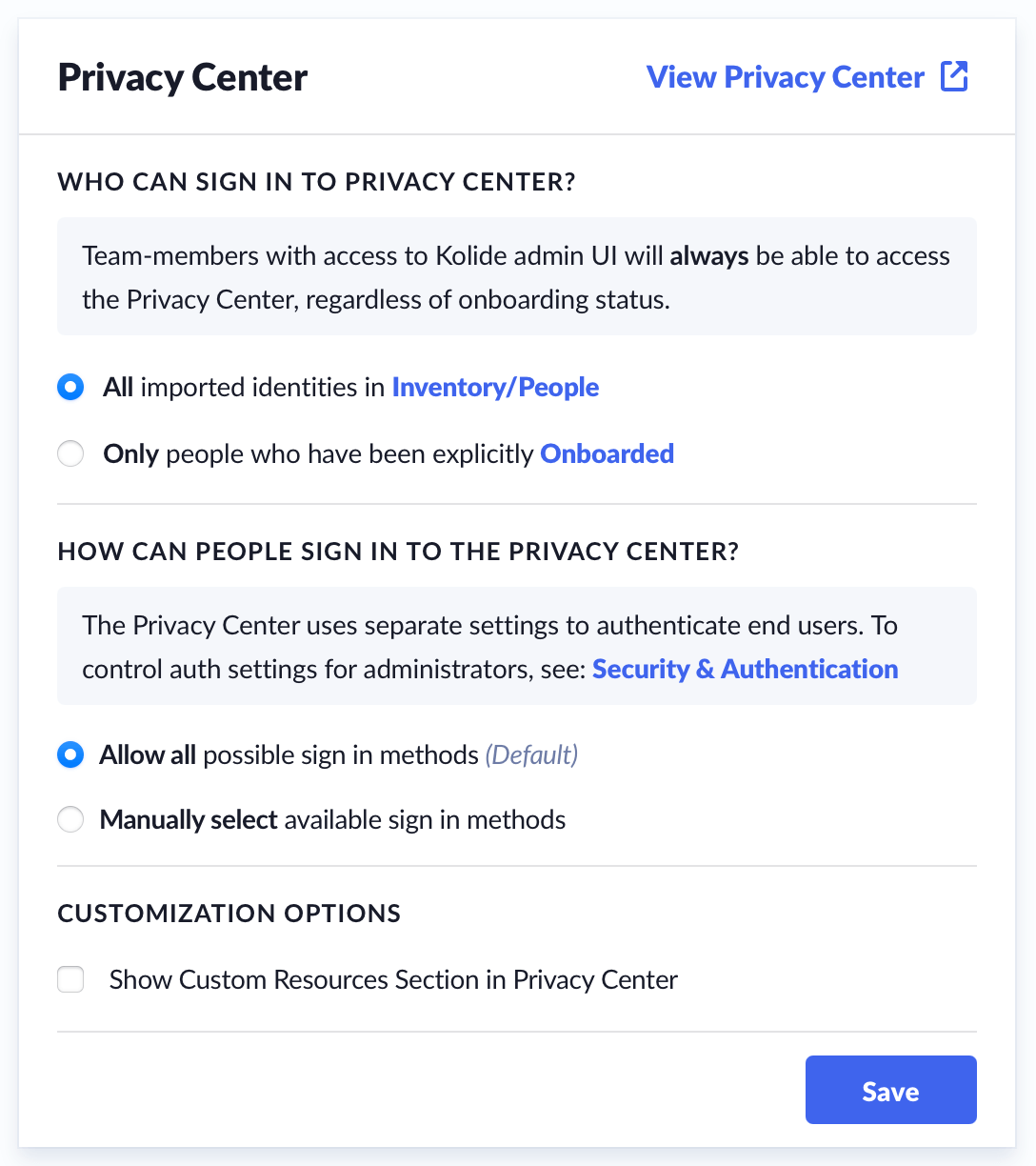Click the external link icon beside View Privacy Center
The width and height of the screenshot is (1036, 1166).
pyautogui.click(x=954, y=76)
